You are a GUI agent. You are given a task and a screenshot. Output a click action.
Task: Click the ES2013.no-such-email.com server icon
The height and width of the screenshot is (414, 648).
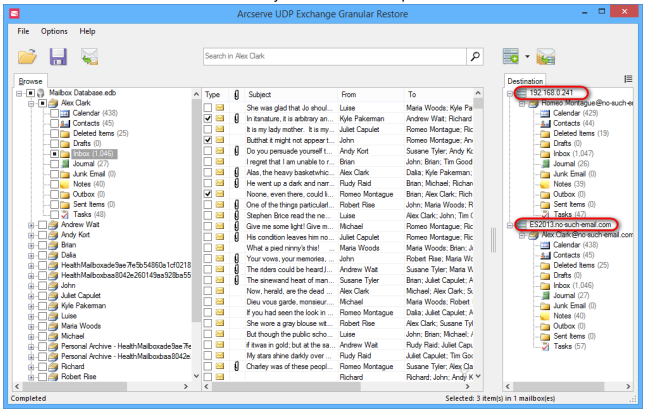click(522, 225)
